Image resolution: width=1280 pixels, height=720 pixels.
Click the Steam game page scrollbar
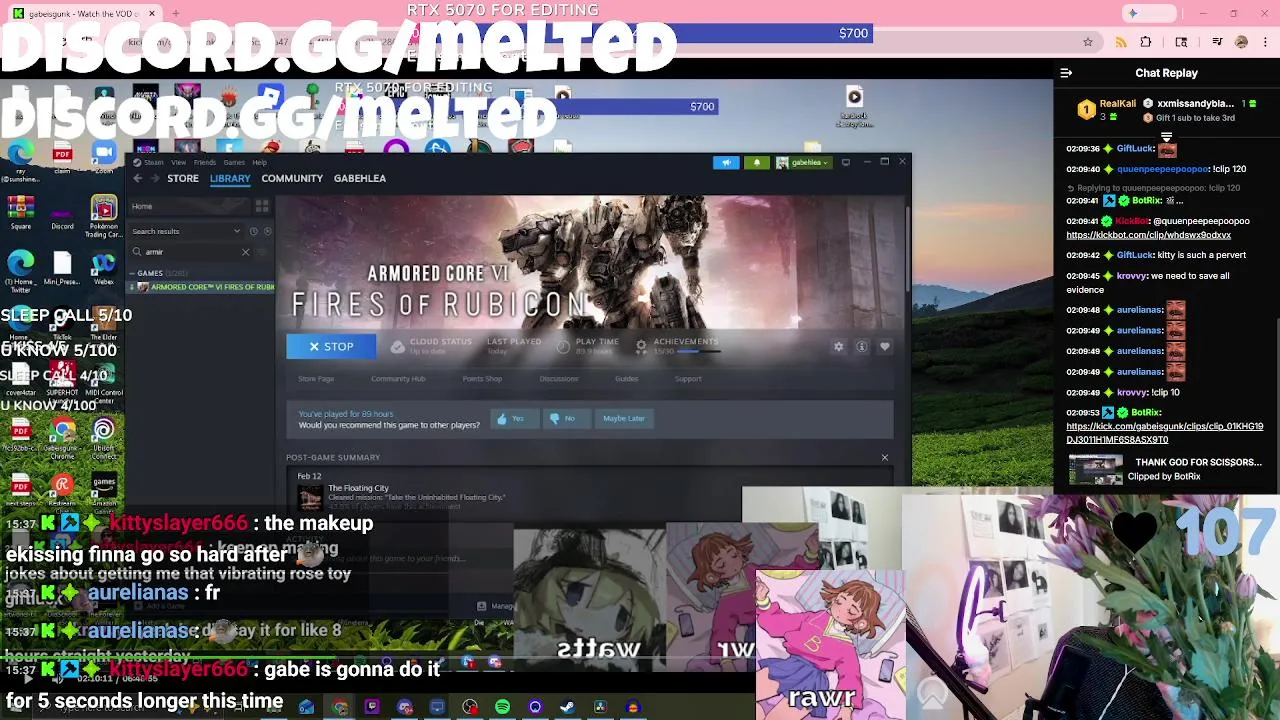[x=906, y=250]
